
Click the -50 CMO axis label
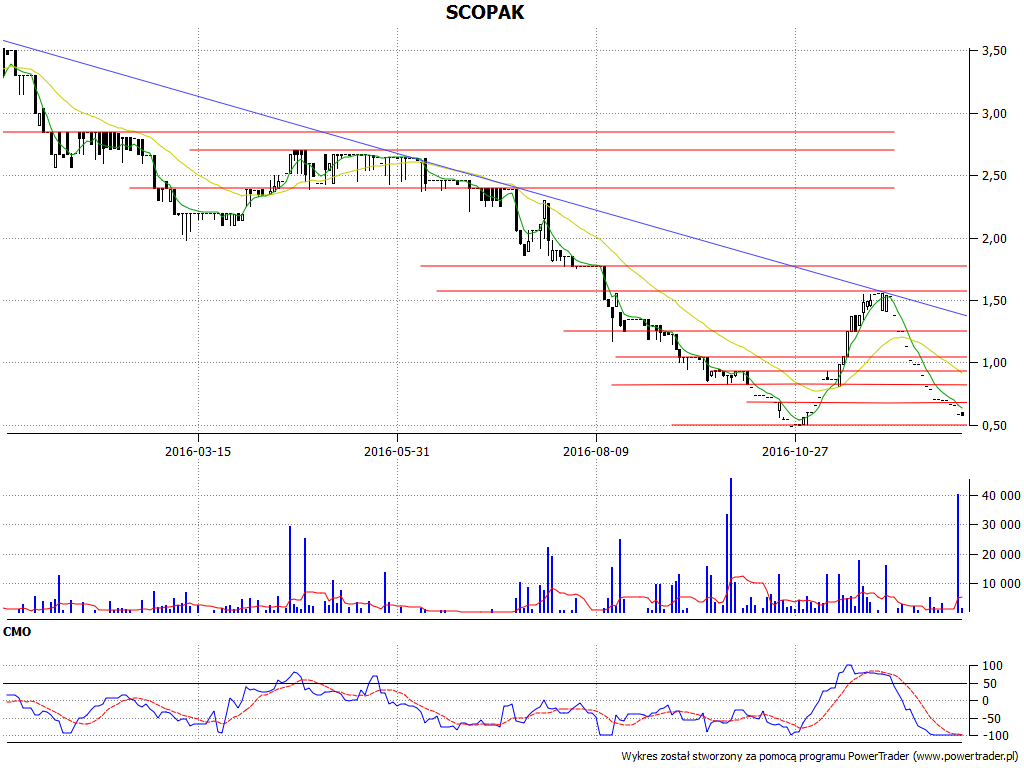point(991,719)
